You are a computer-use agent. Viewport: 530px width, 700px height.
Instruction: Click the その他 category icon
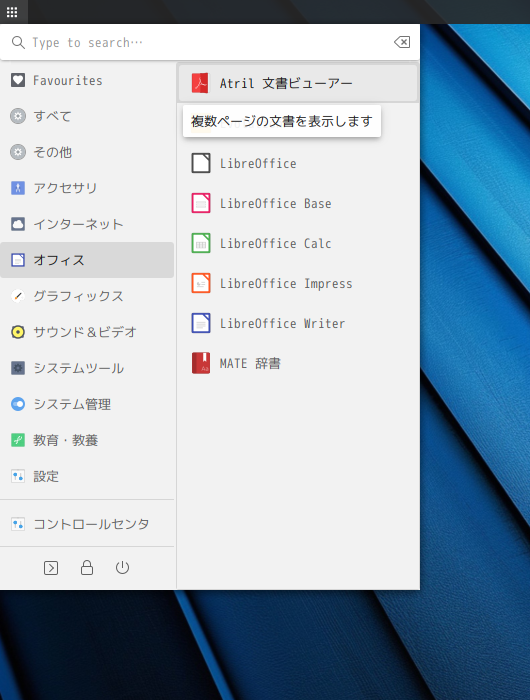click(18, 152)
